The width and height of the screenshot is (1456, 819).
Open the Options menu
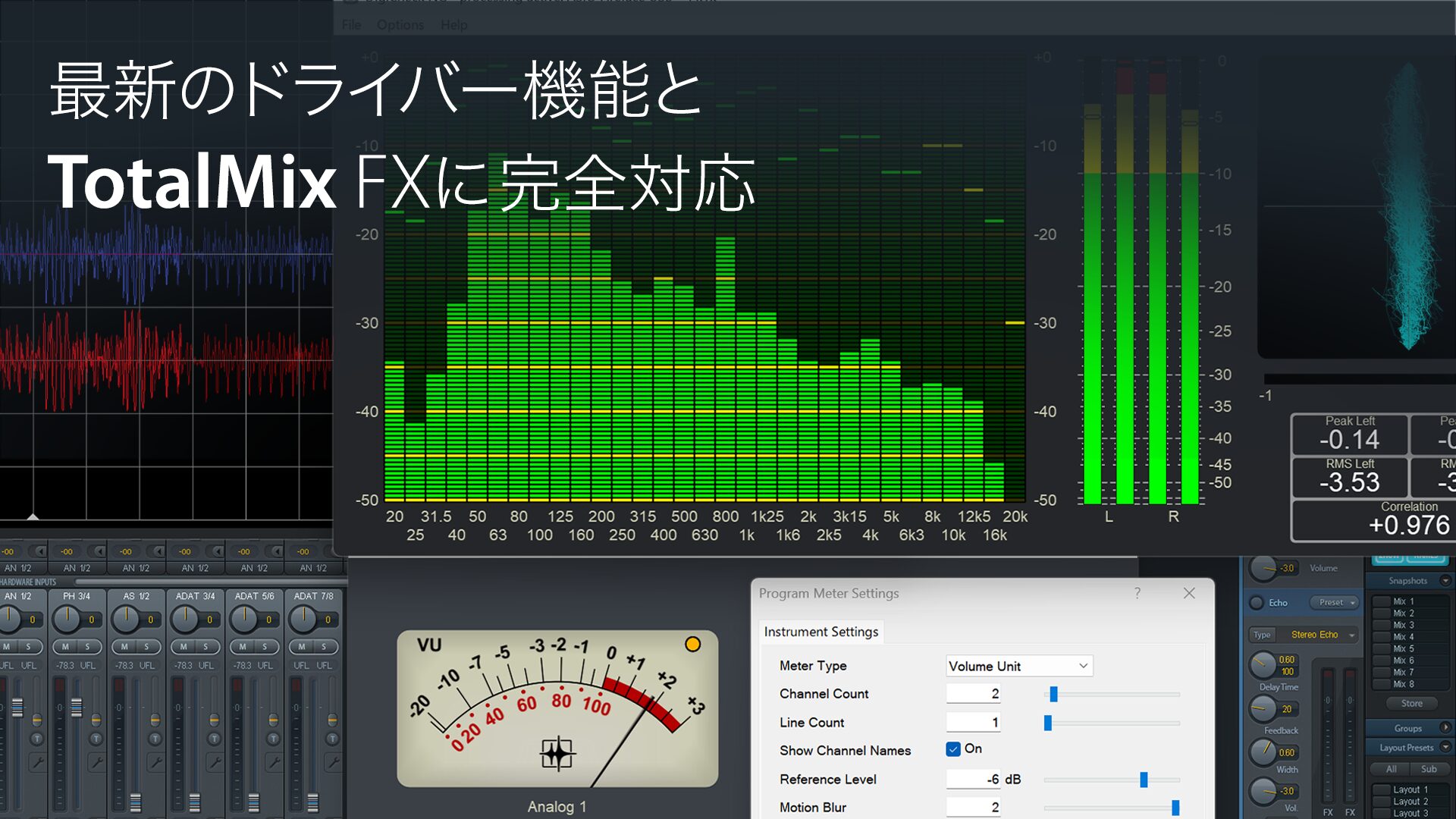(400, 25)
